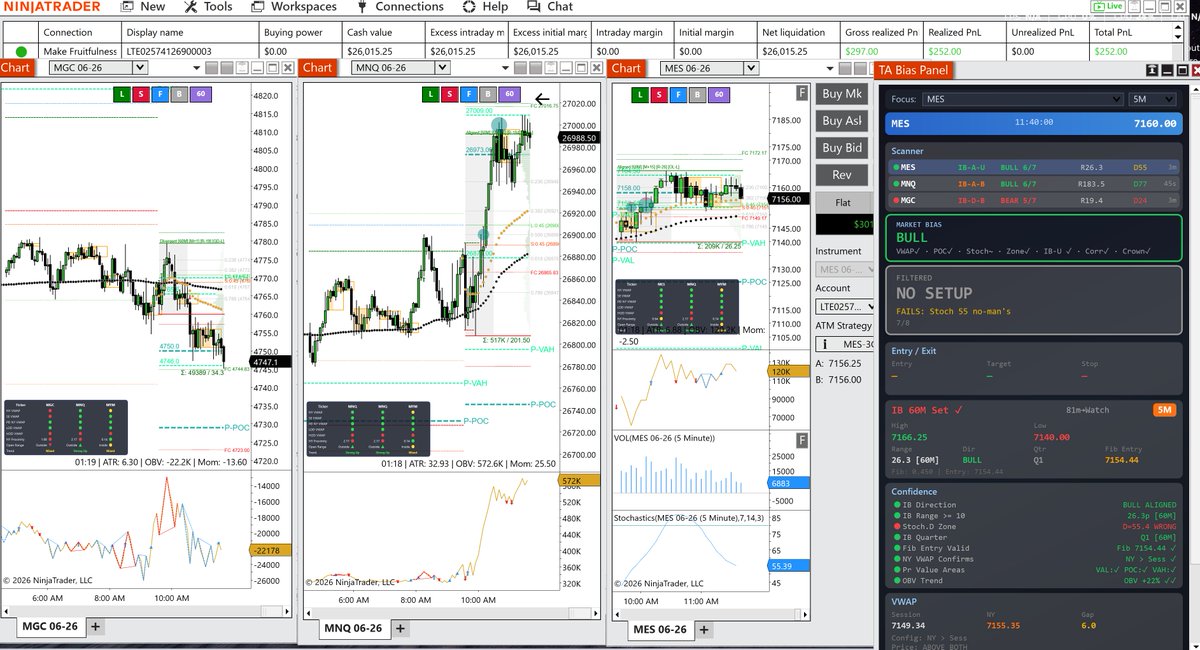Image resolution: width=1200 pixels, height=650 pixels.
Task: Click the green connection status dot
Action: click(21, 51)
